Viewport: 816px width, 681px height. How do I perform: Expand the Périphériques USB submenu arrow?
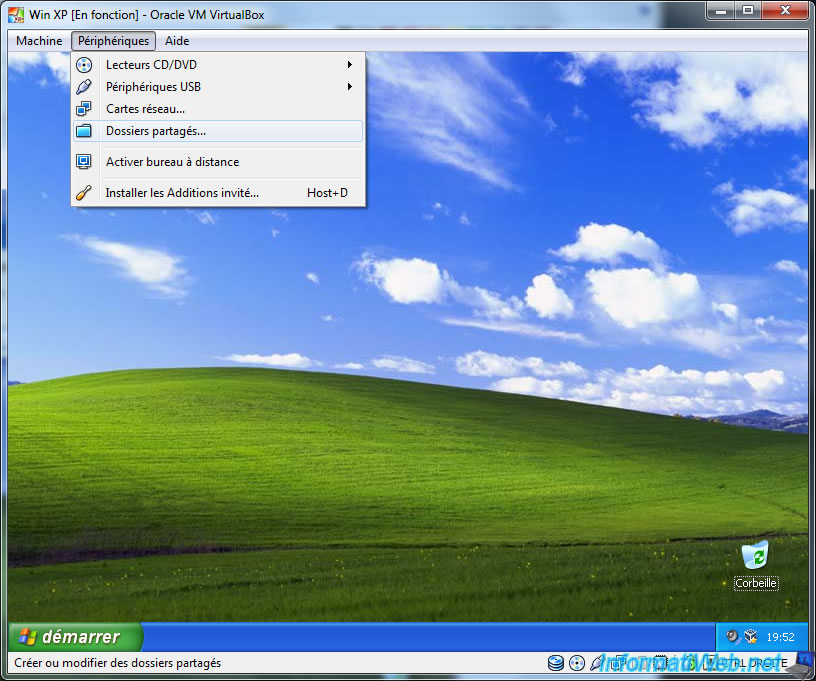pyautogui.click(x=350, y=87)
